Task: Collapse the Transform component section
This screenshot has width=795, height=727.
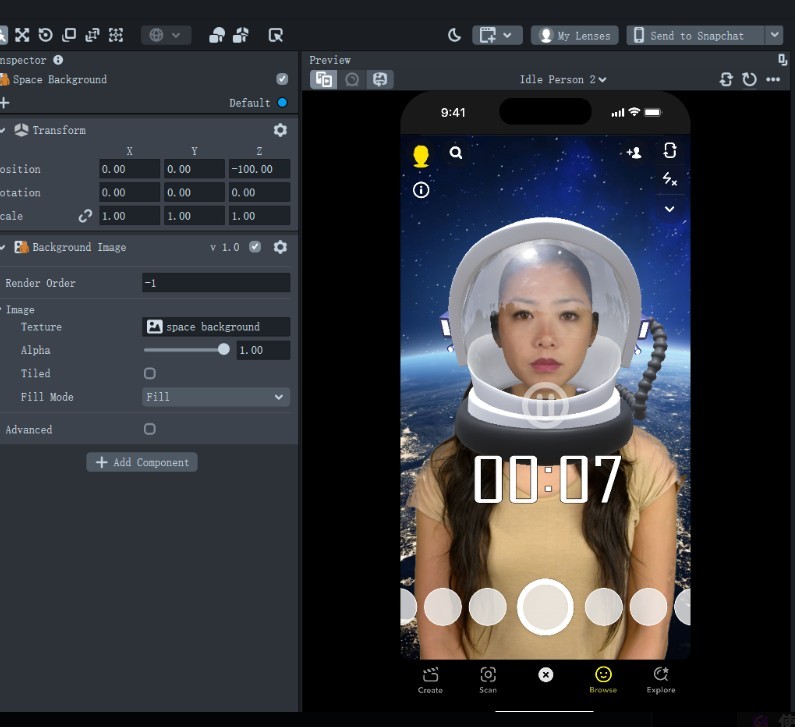Action: [3, 130]
